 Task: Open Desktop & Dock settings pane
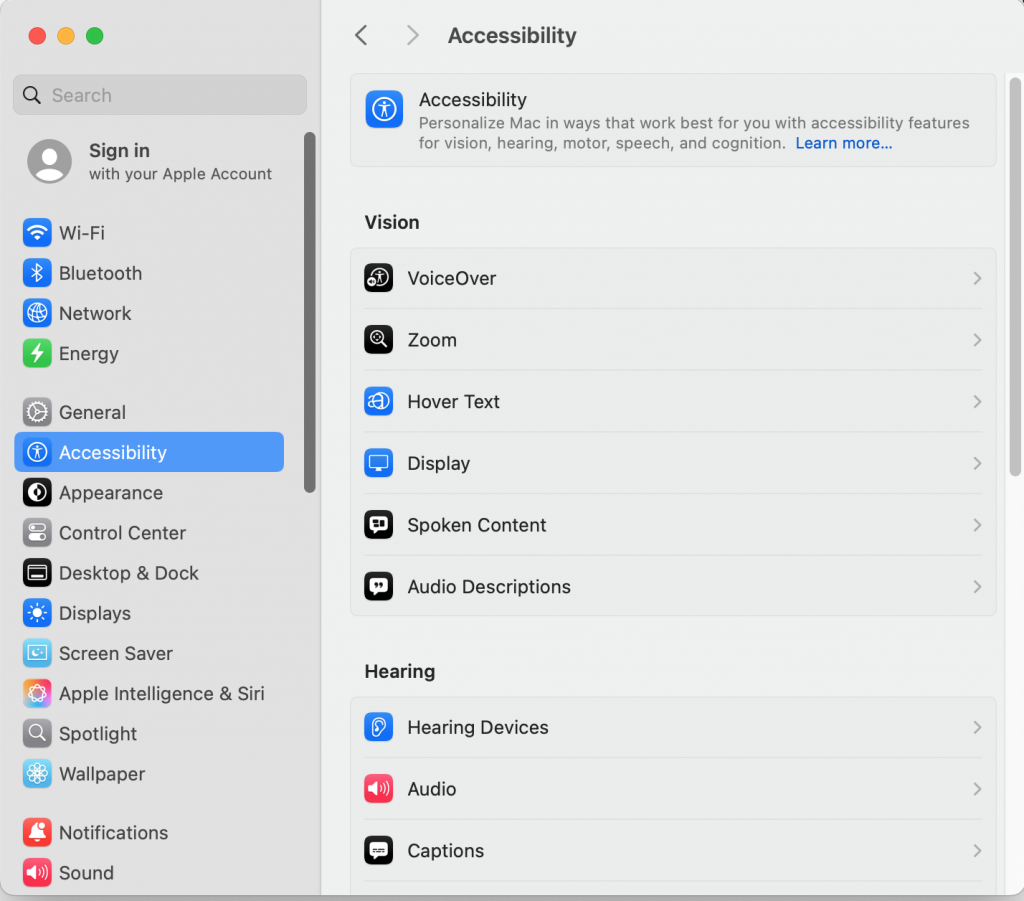(x=128, y=573)
